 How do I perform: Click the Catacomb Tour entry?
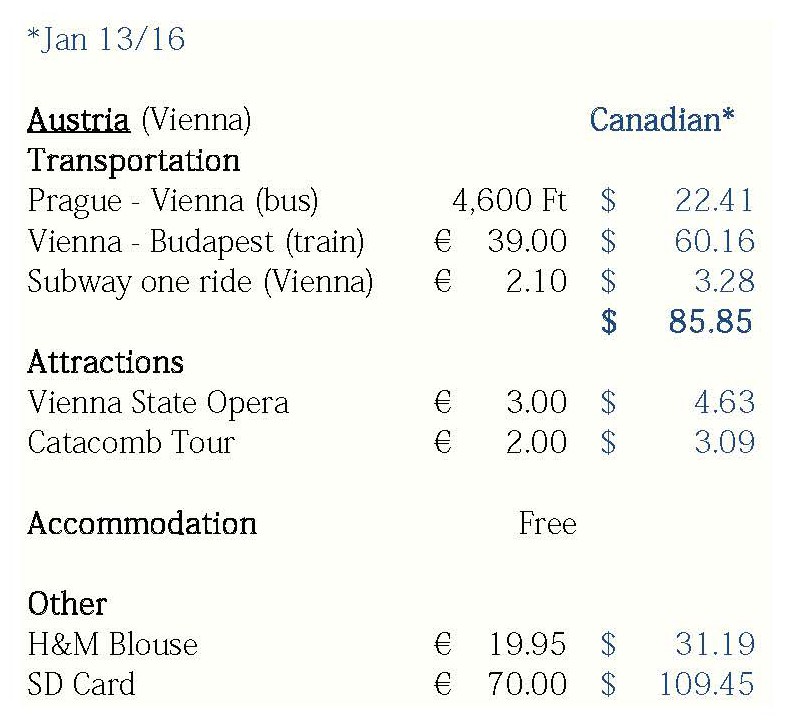point(130,442)
